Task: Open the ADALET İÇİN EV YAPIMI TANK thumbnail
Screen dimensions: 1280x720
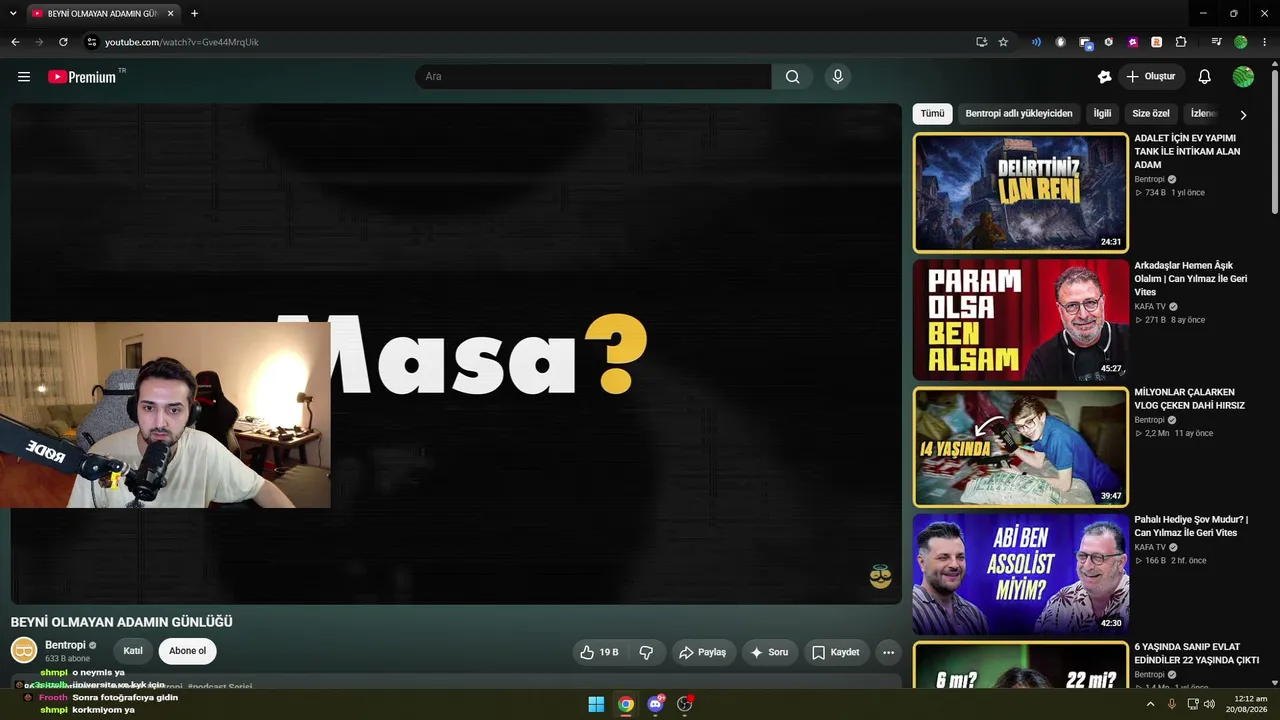Action: tap(1020, 192)
